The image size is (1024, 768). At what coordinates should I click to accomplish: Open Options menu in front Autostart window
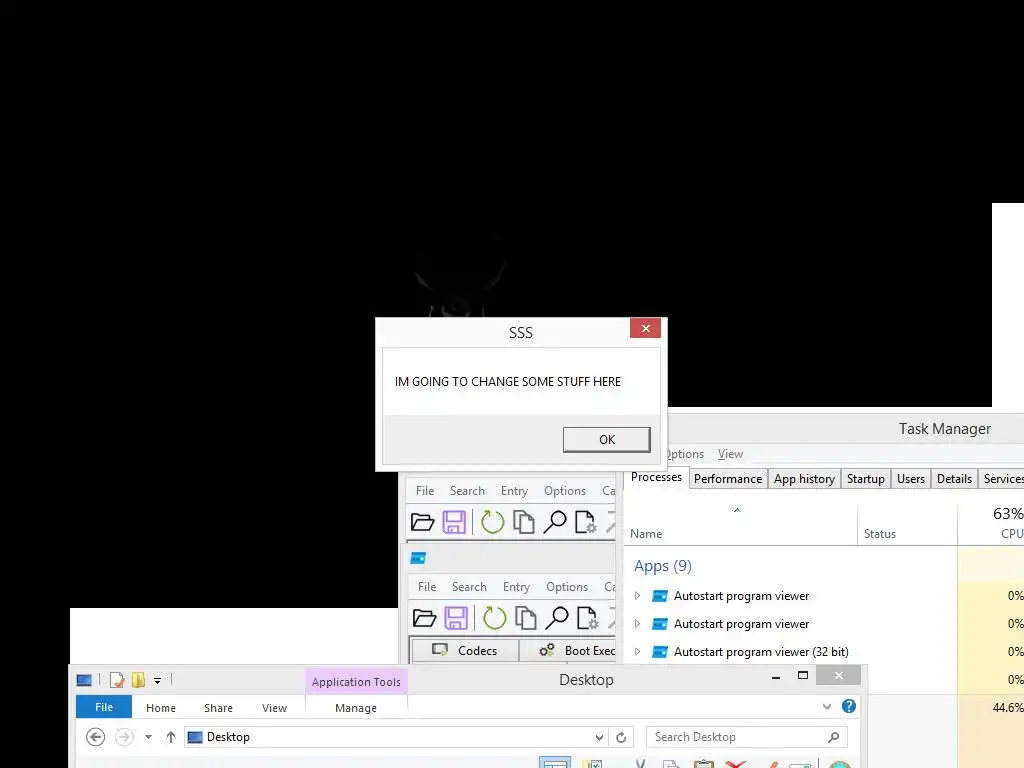(x=567, y=586)
